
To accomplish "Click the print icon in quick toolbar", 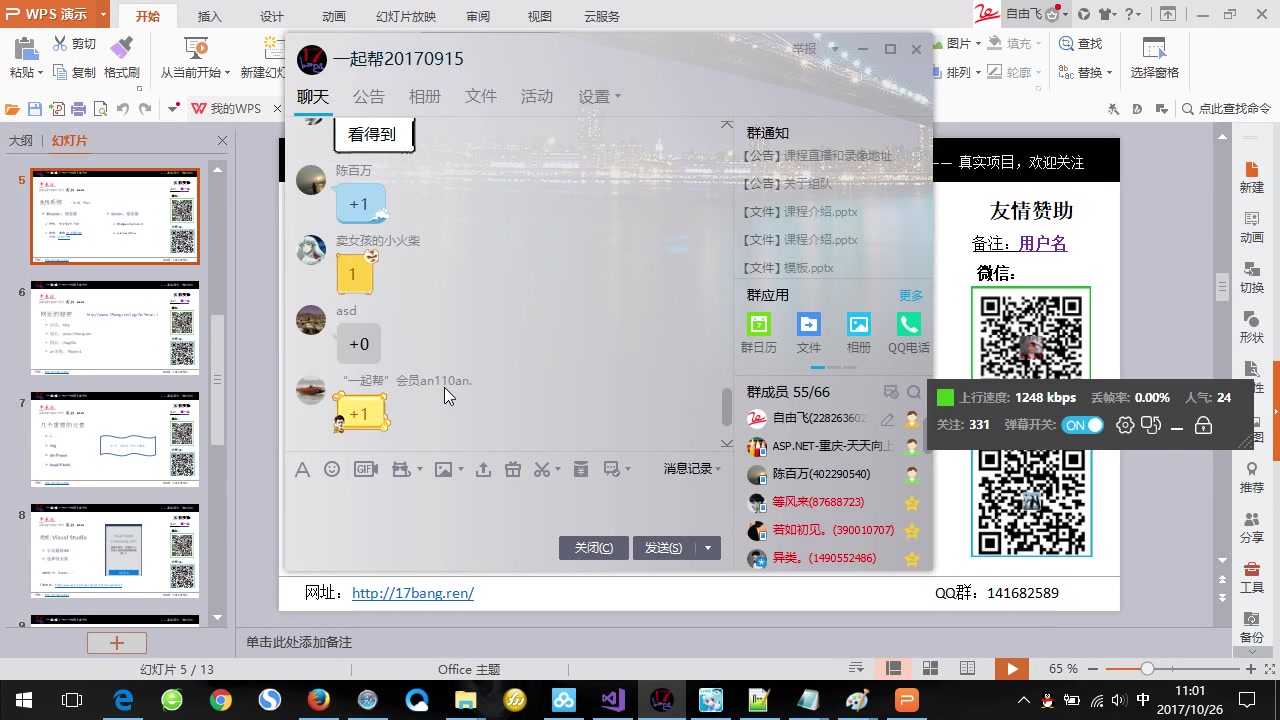I will [78, 109].
